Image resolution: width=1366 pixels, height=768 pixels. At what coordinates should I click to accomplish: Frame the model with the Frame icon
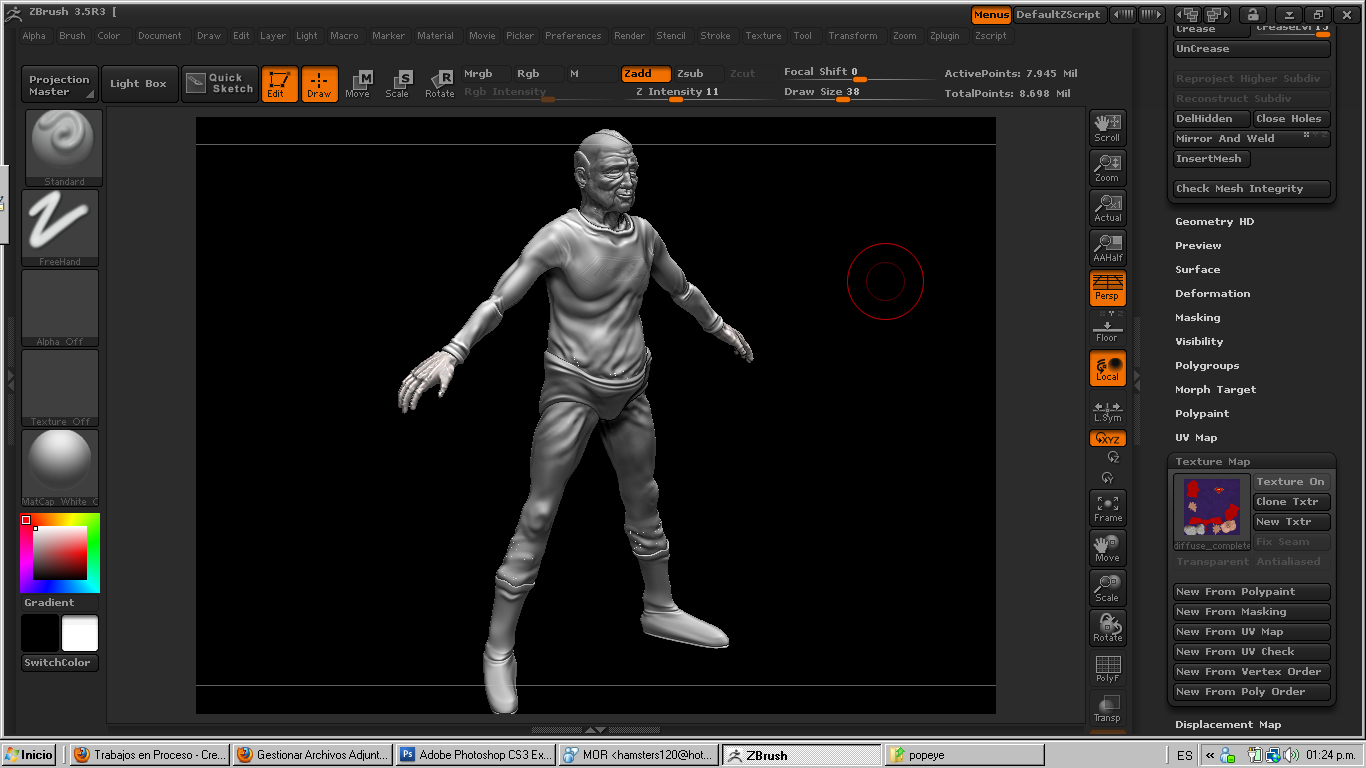click(x=1107, y=507)
